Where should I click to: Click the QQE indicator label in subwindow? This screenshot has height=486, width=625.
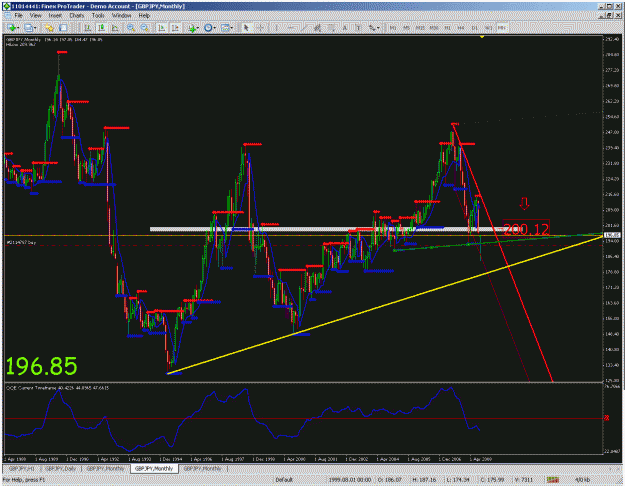[57, 388]
